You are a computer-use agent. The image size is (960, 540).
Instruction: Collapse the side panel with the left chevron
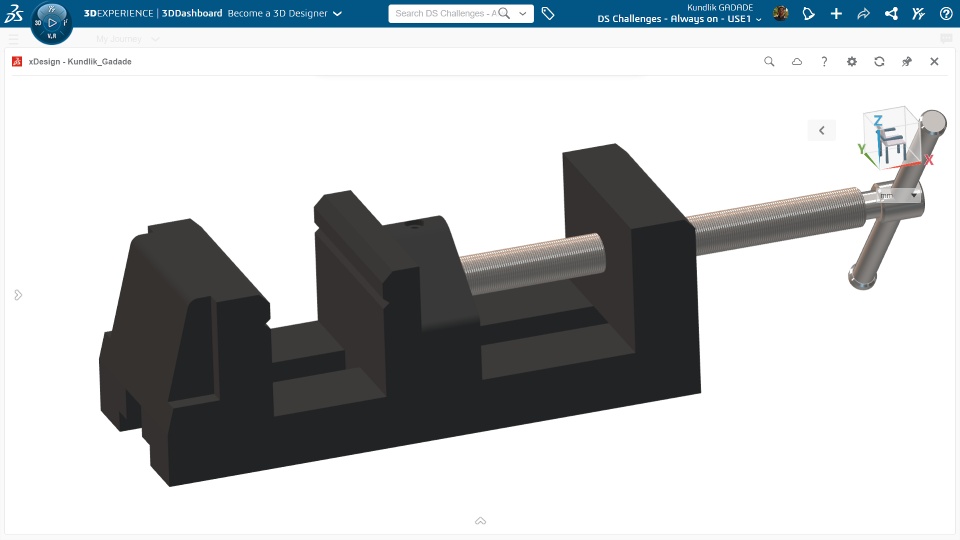(x=822, y=130)
